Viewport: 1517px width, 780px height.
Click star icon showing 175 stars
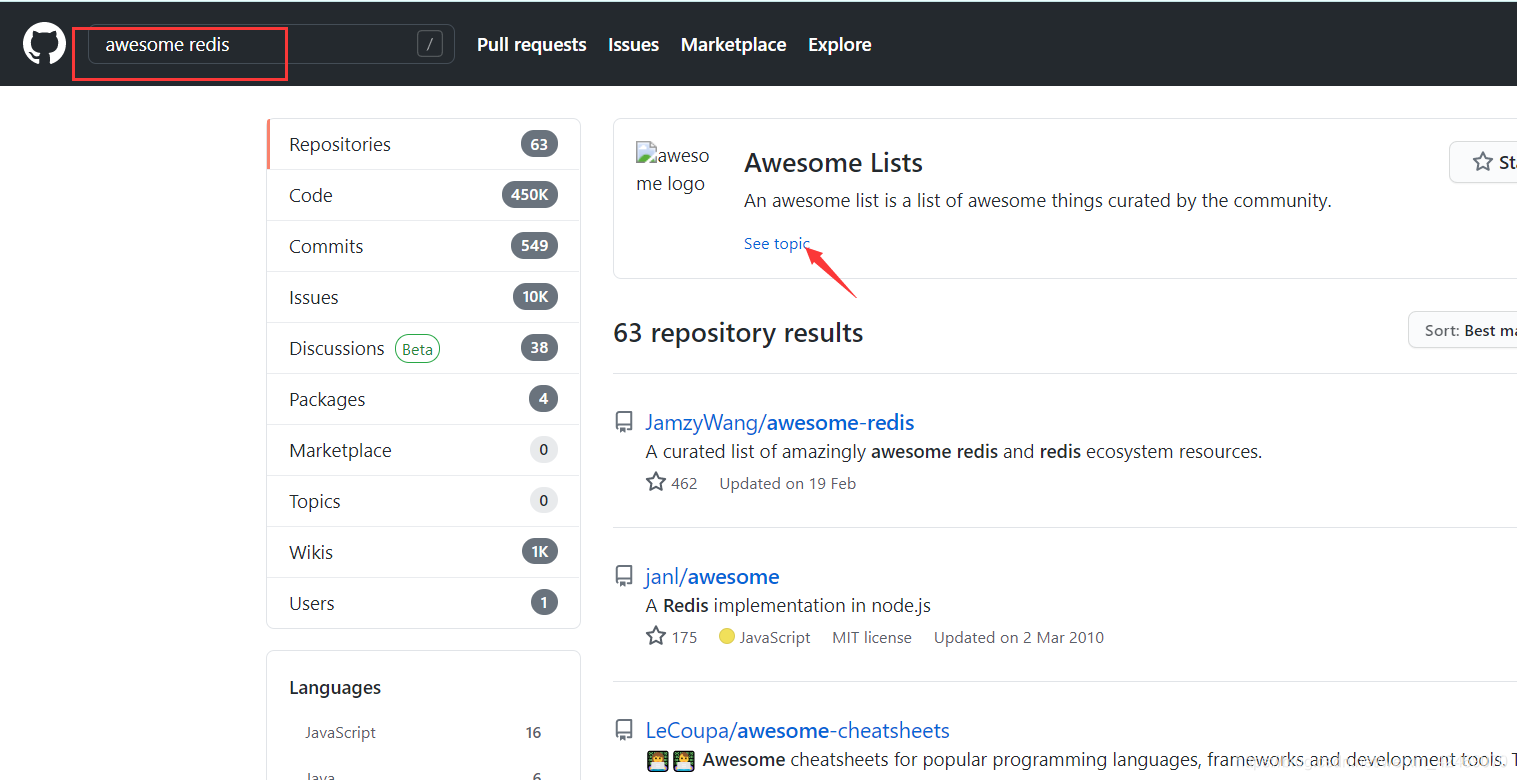[x=656, y=636]
